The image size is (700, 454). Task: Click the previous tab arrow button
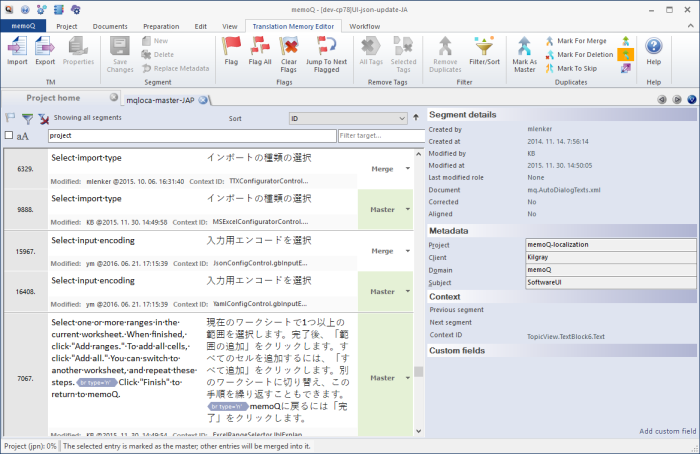click(662, 100)
